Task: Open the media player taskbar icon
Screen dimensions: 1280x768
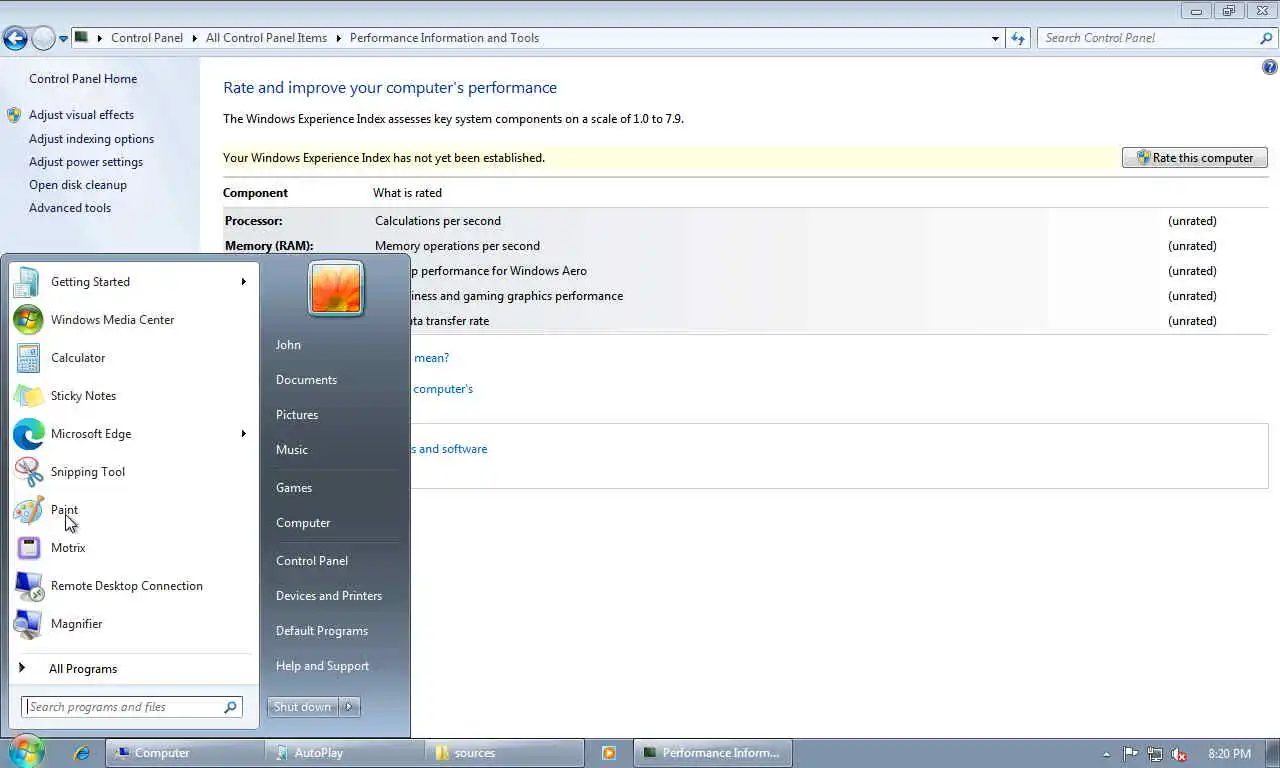Action: [x=608, y=753]
